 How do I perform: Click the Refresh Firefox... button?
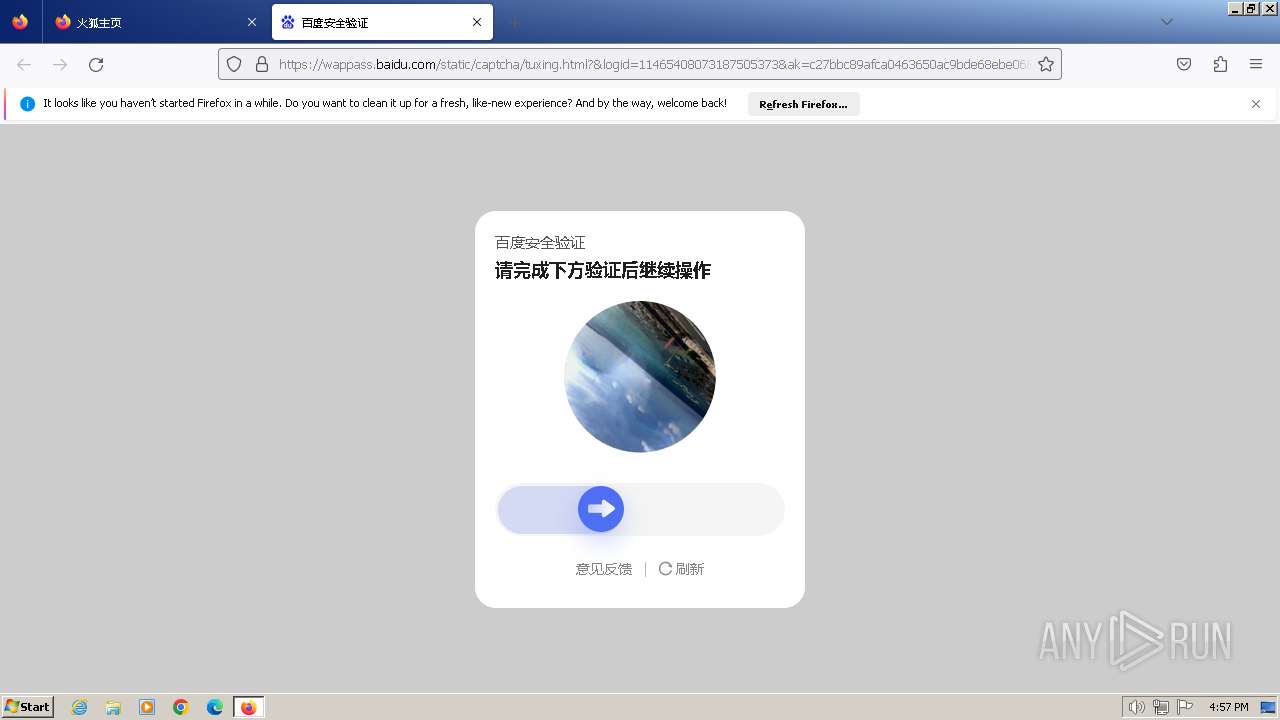(x=803, y=104)
